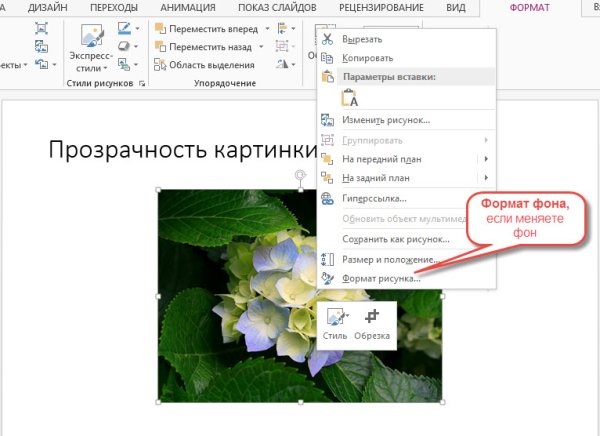Select Группировать in the context menu
The image size is (600, 436).
tap(407, 140)
